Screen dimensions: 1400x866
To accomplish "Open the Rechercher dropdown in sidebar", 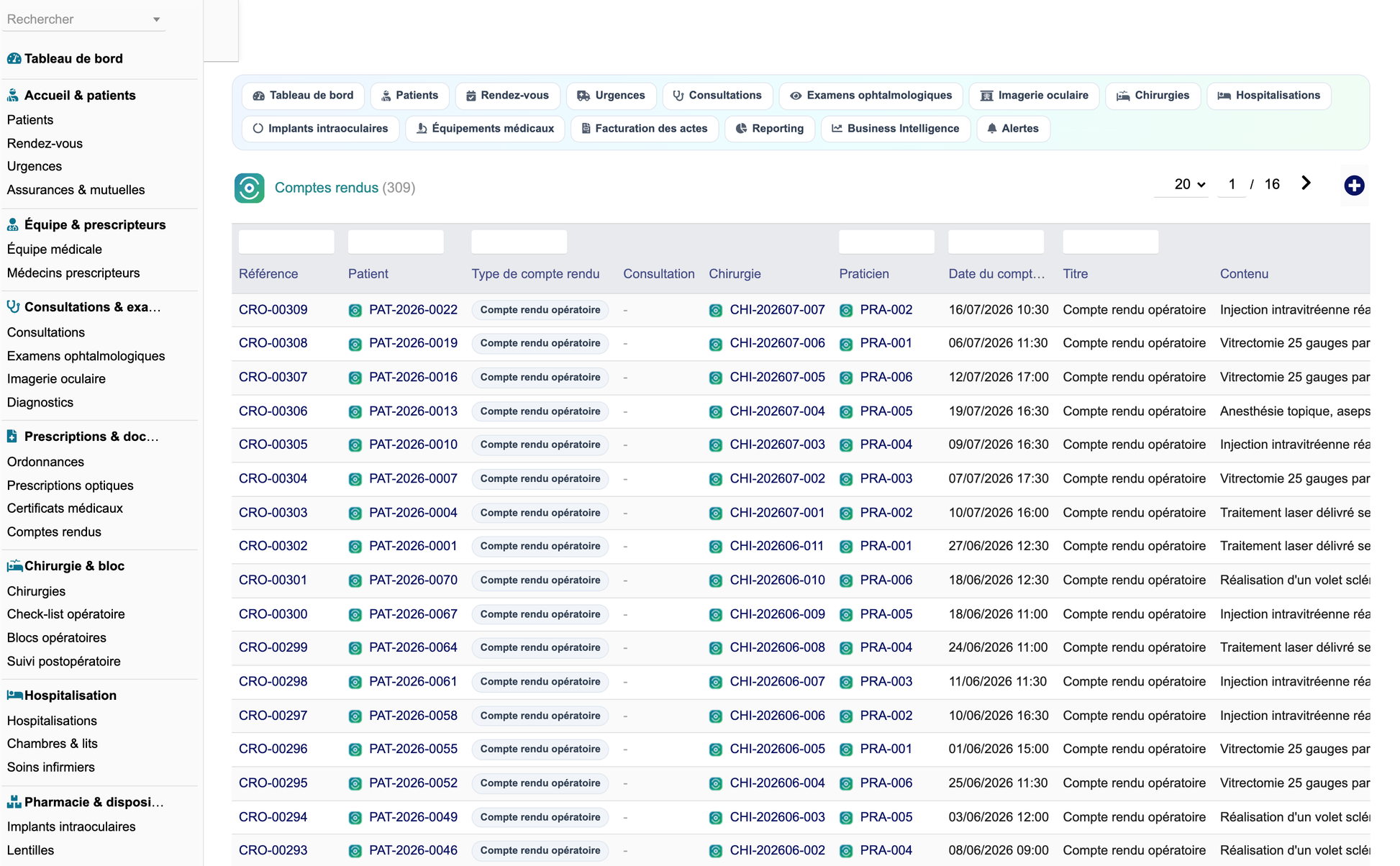I will (x=83, y=19).
